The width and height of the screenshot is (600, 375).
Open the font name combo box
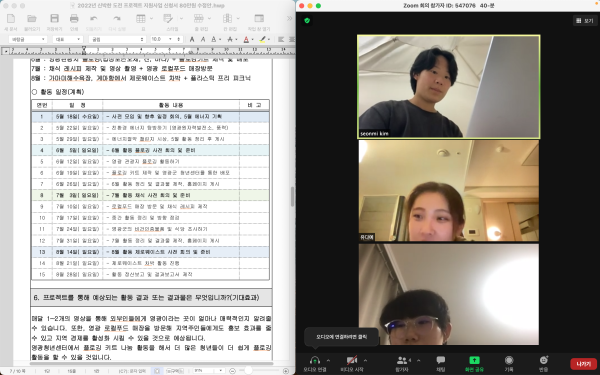click(117, 39)
